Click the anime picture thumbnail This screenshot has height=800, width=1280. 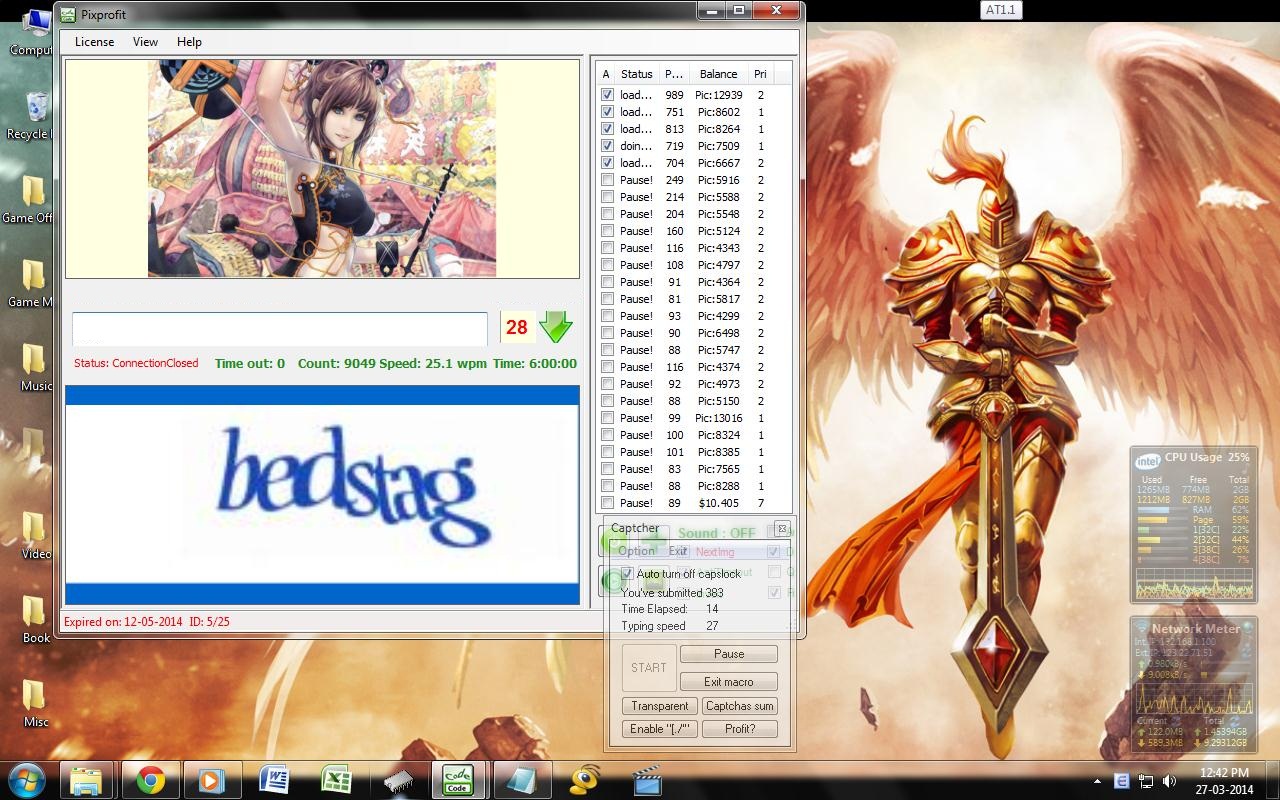click(x=322, y=169)
